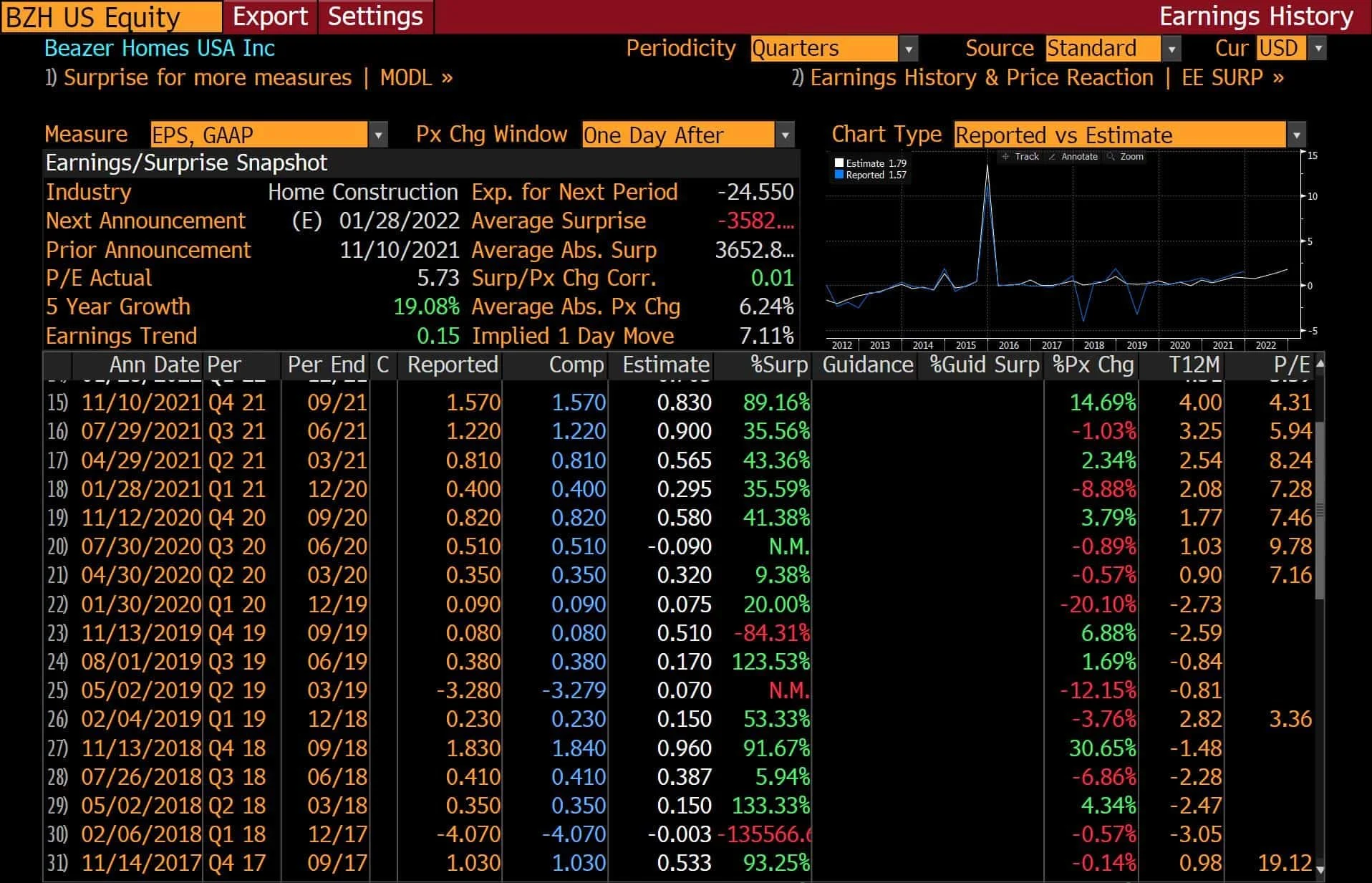Click the One Day After field
This screenshot has width=1372, height=883.
(x=678, y=135)
